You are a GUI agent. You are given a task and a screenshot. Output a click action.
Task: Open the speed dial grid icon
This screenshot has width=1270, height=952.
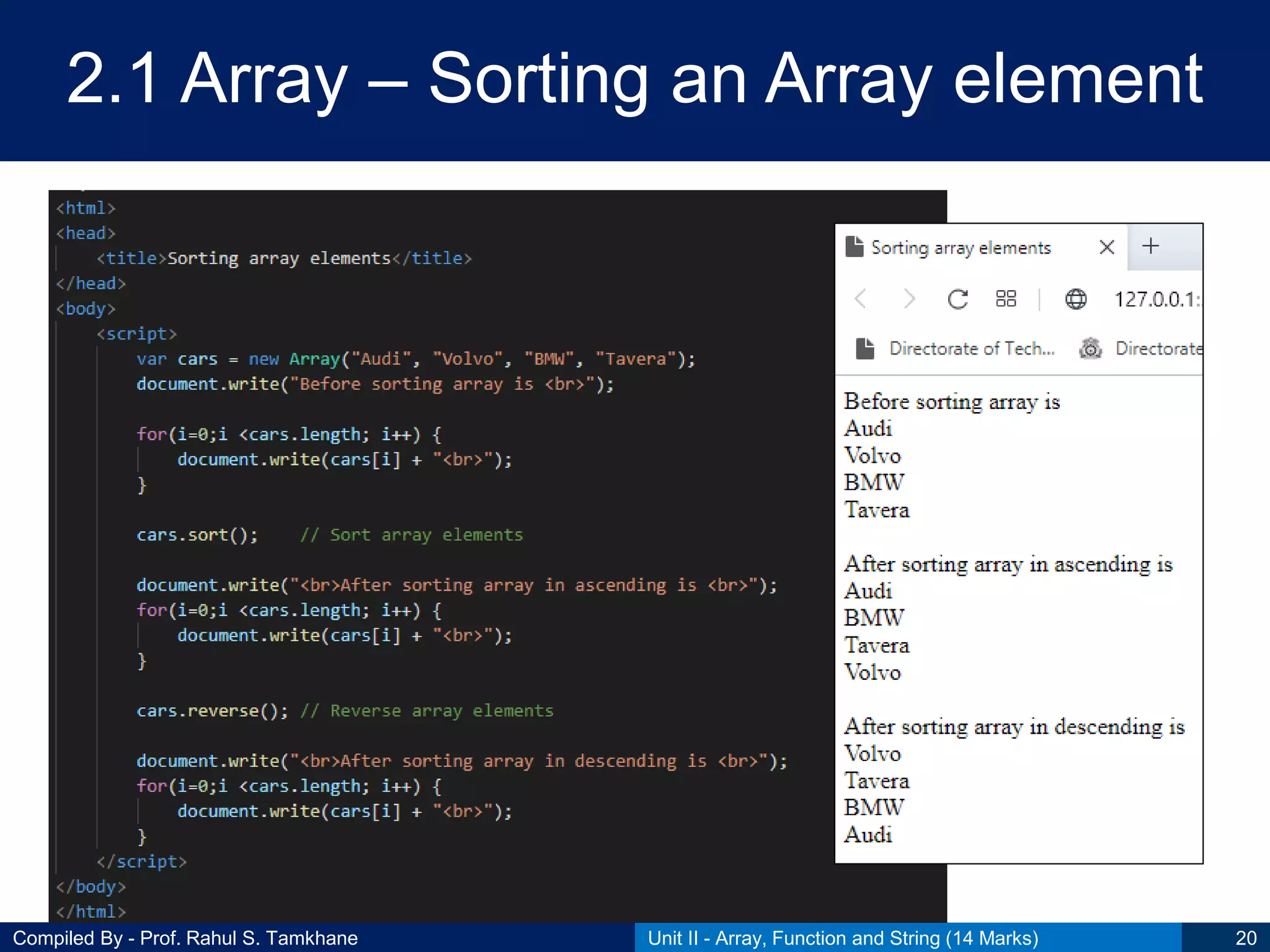coord(1006,299)
